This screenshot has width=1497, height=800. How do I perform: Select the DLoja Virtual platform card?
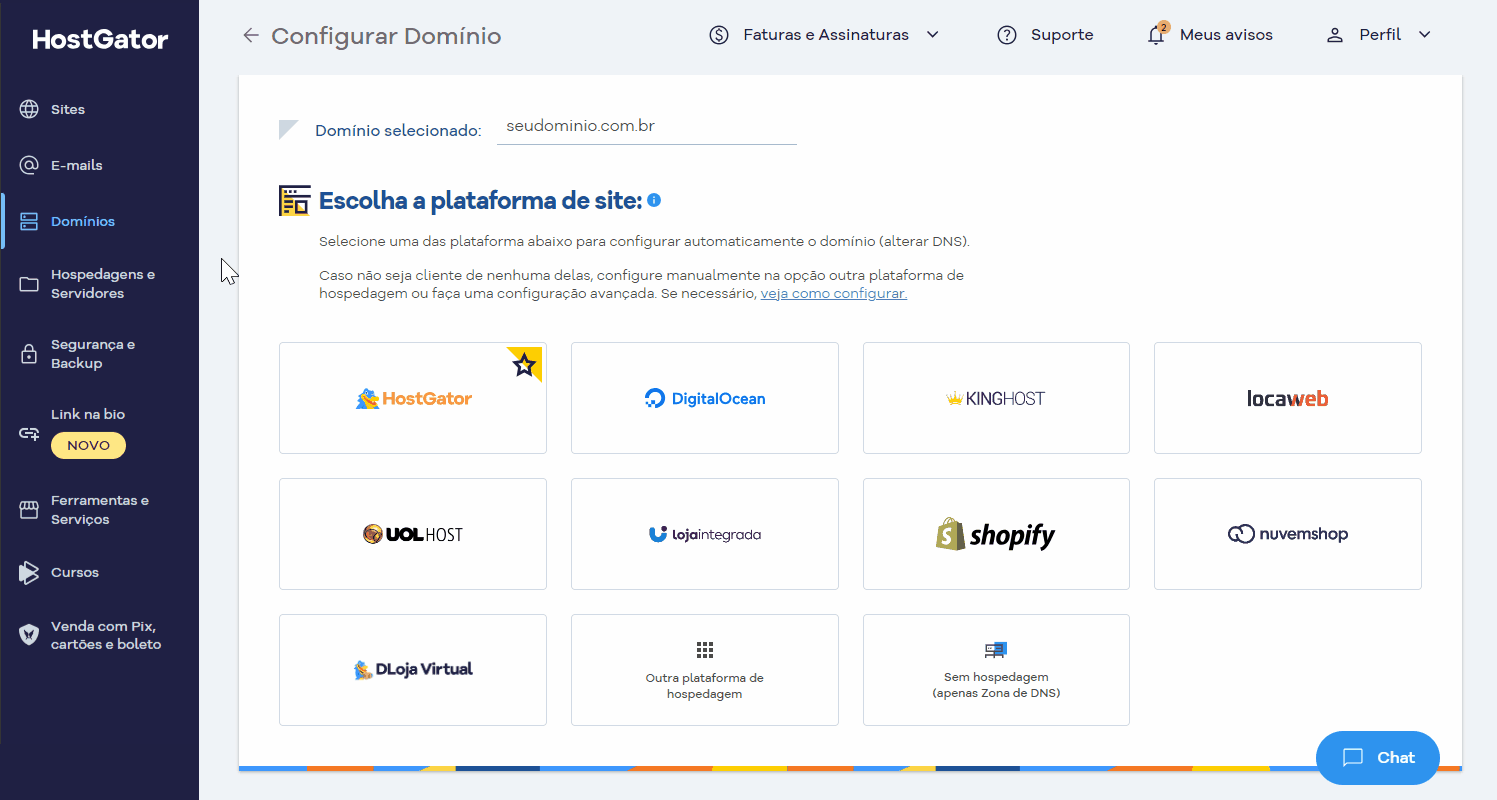point(413,670)
